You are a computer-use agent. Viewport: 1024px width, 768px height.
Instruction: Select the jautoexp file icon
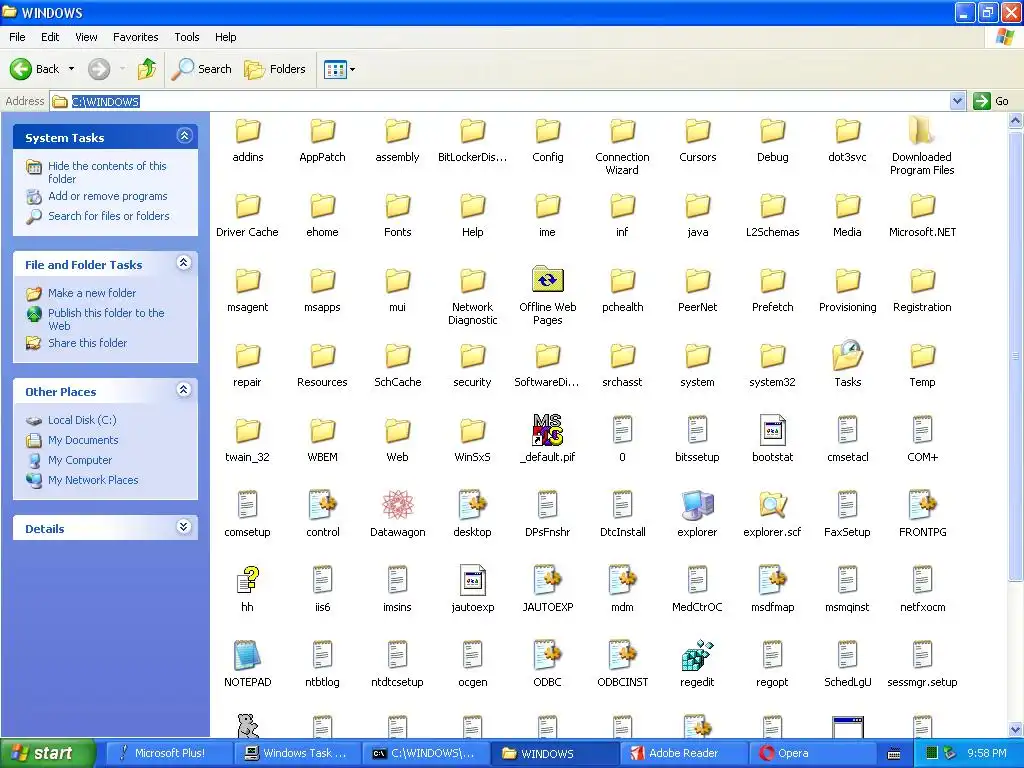tap(472, 580)
